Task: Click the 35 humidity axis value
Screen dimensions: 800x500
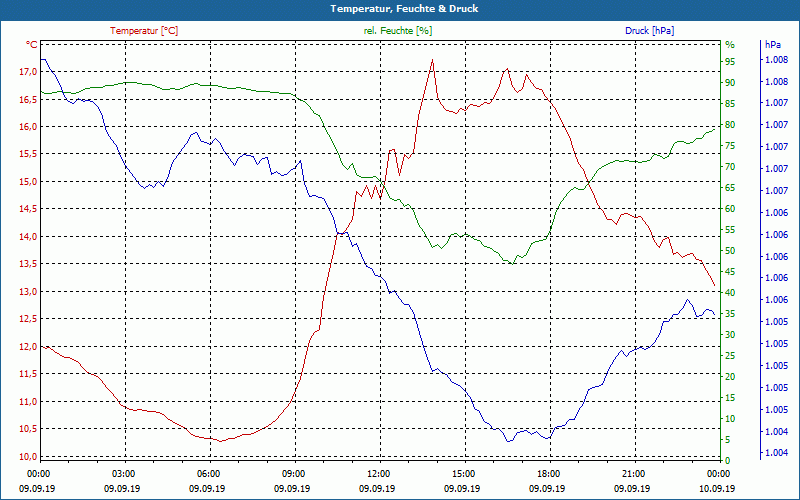Action: [730, 314]
